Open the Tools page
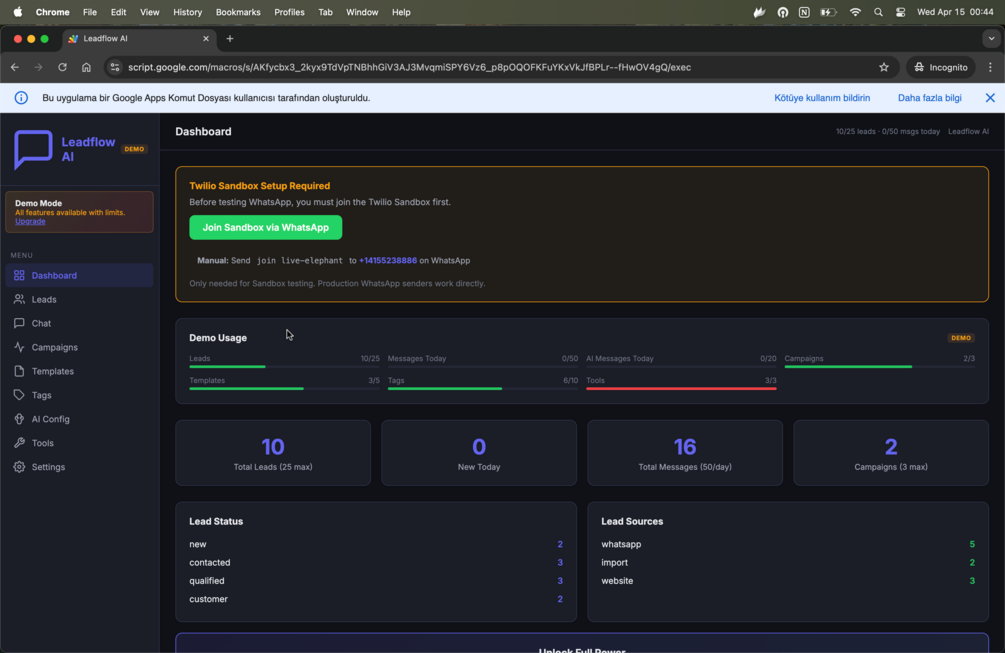 pyautogui.click(x=79, y=443)
